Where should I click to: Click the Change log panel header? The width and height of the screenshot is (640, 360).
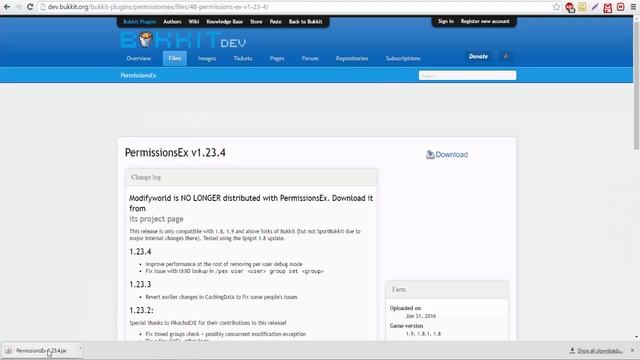point(251,177)
